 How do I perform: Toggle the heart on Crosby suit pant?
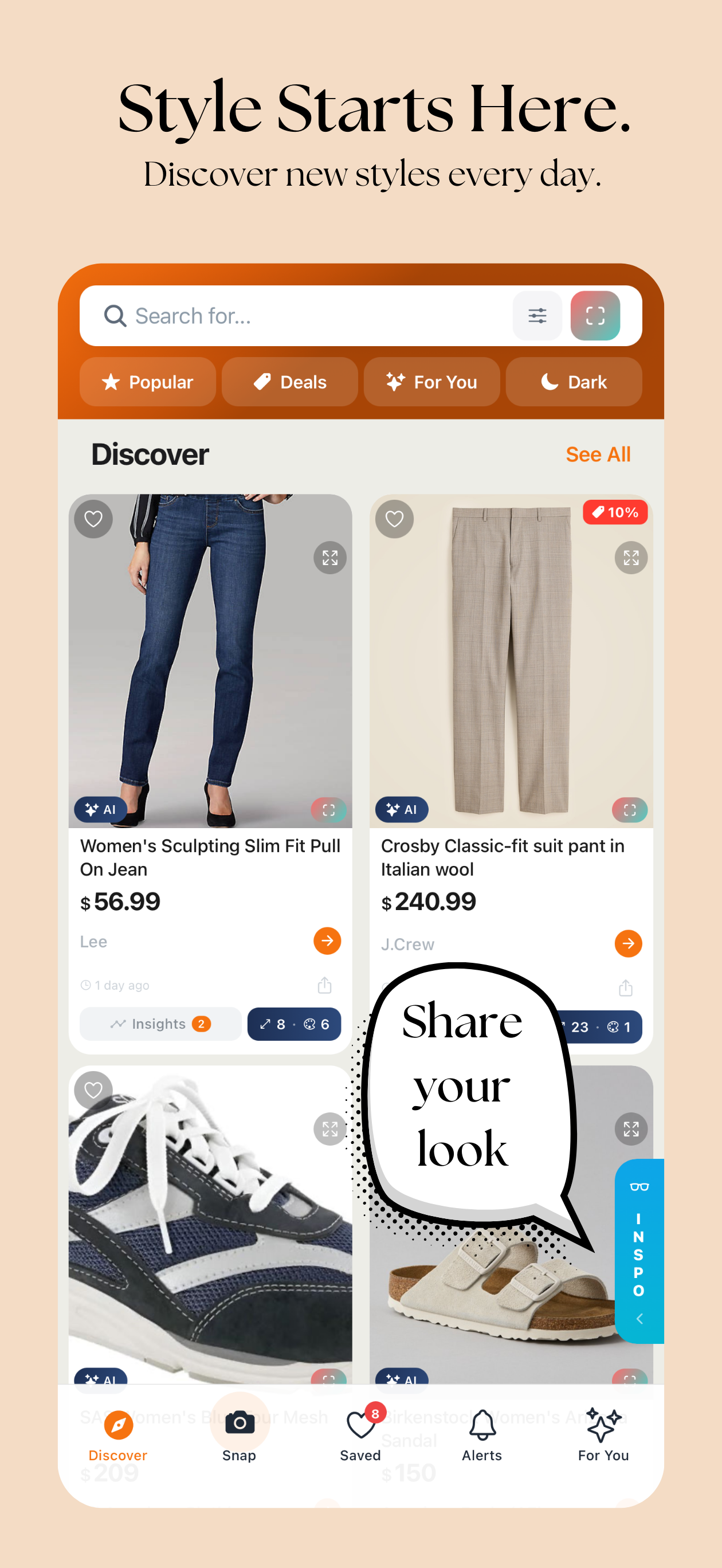tap(394, 519)
